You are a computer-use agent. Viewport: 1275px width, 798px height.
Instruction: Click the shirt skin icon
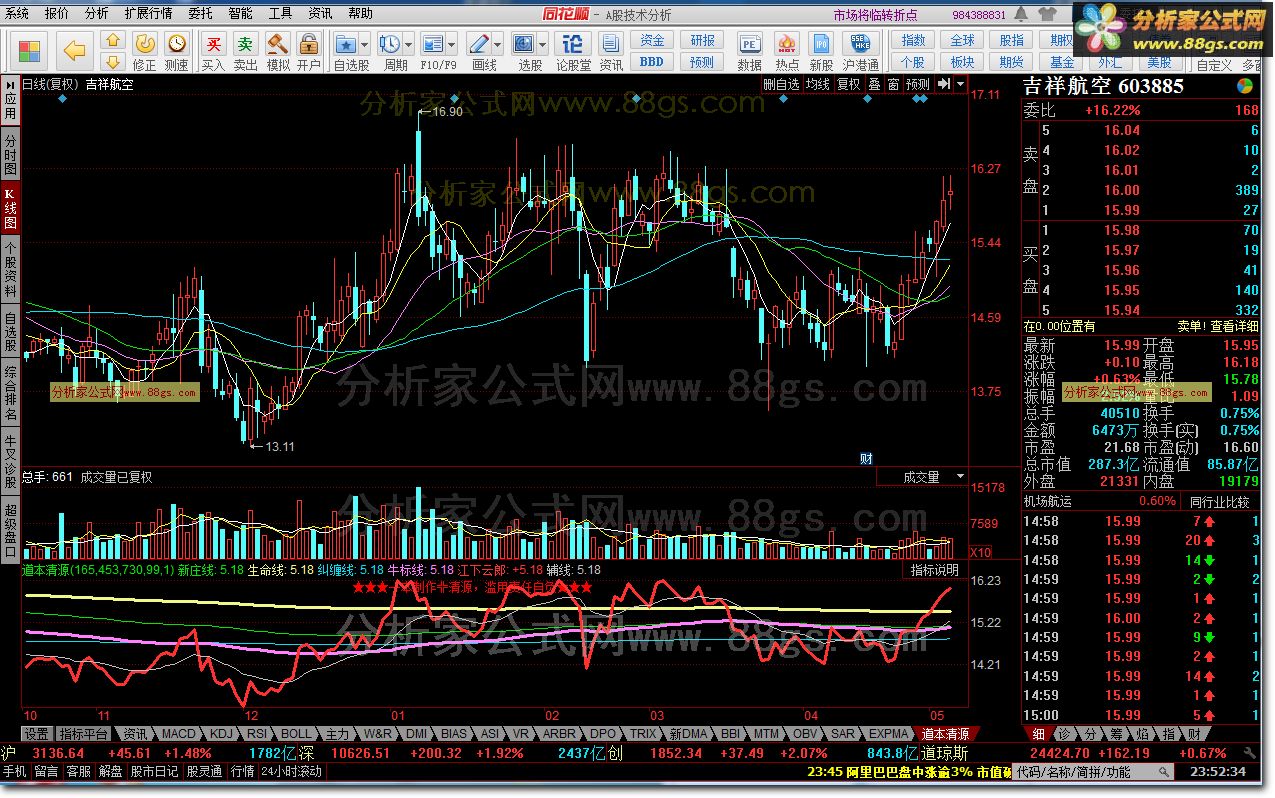[x=1049, y=14]
